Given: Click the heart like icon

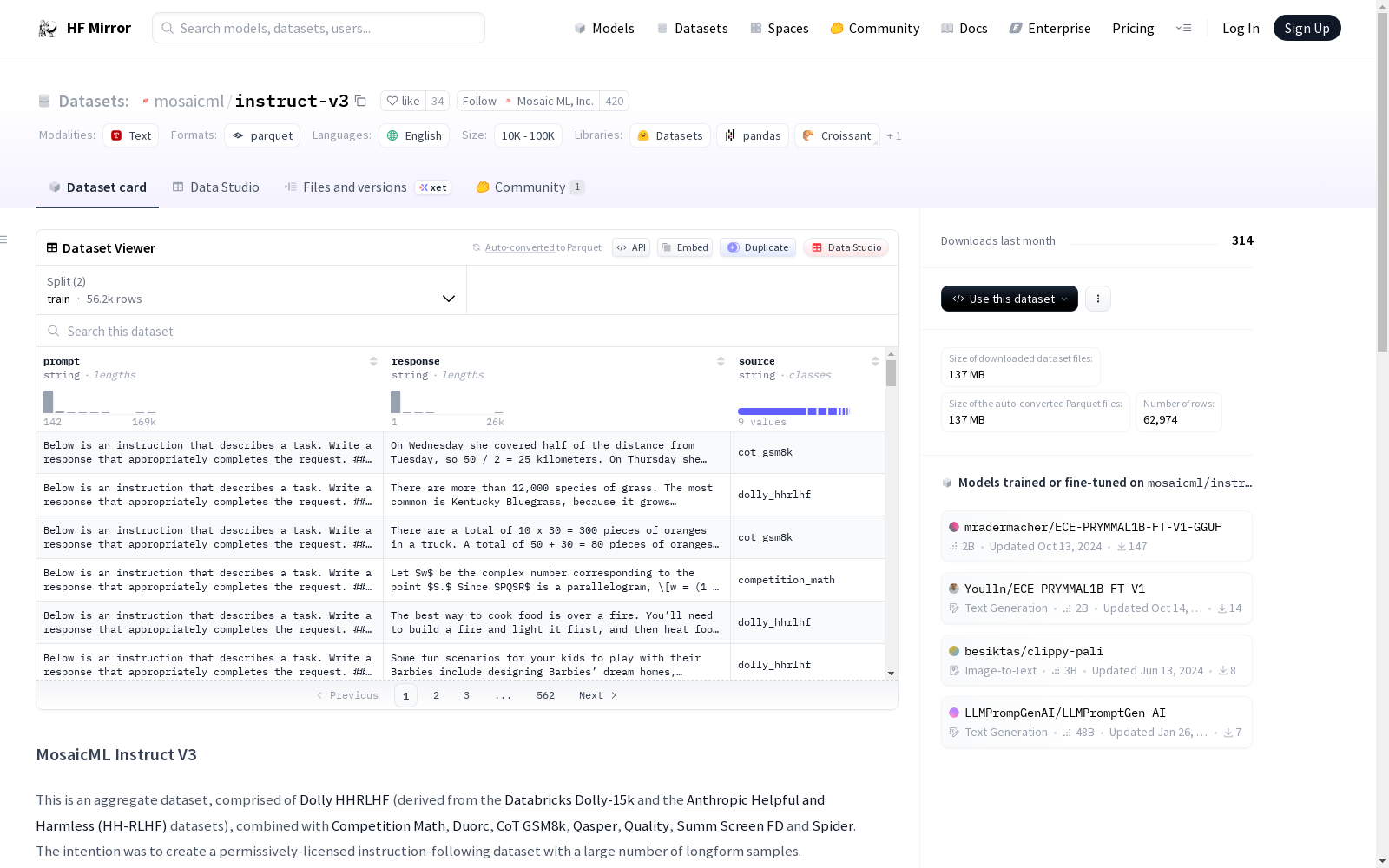Looking at the screenshot, I should pyautogui.click(x=392, y=101).
